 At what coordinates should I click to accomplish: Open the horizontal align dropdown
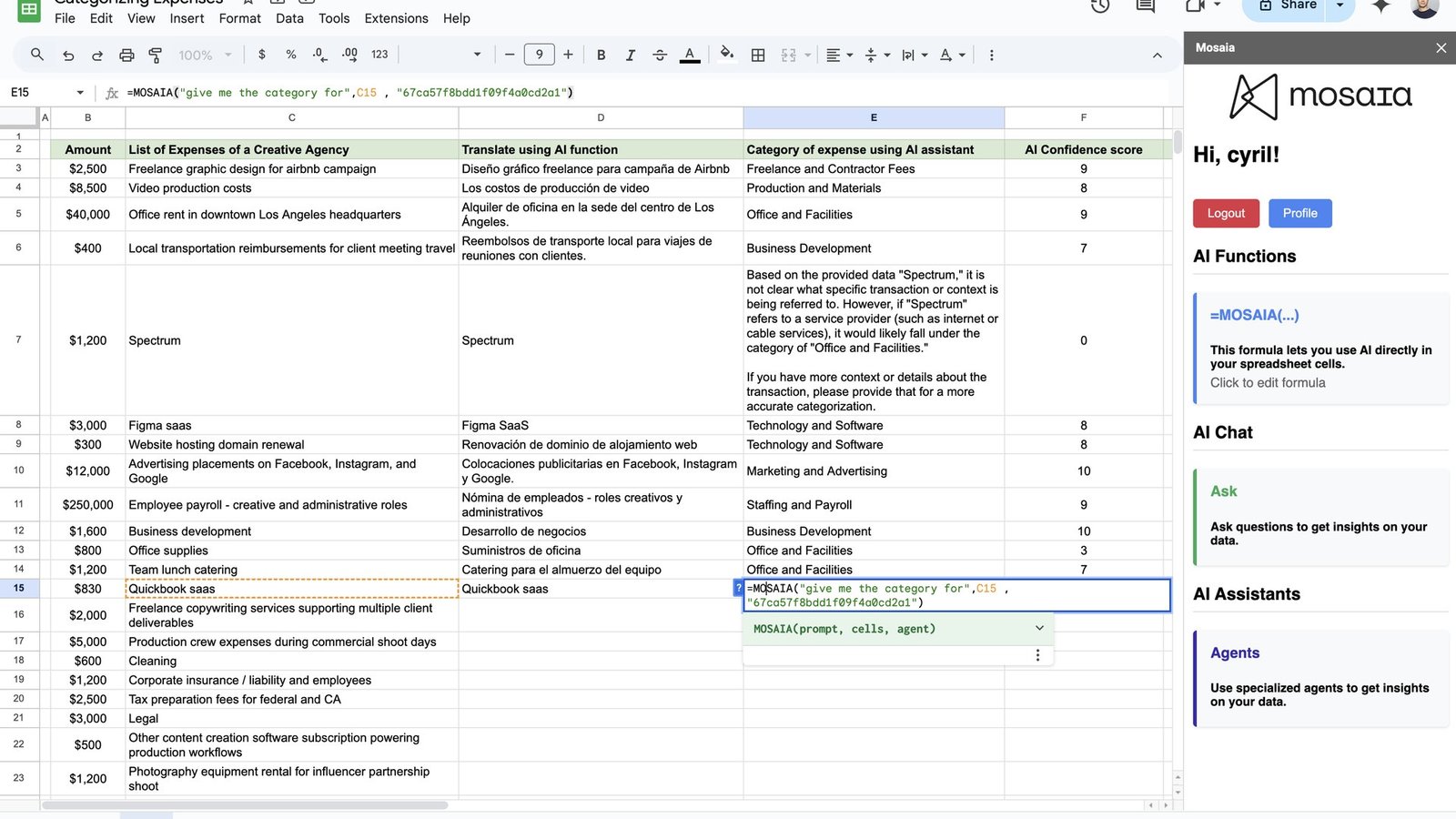click(x=839, y=55)
